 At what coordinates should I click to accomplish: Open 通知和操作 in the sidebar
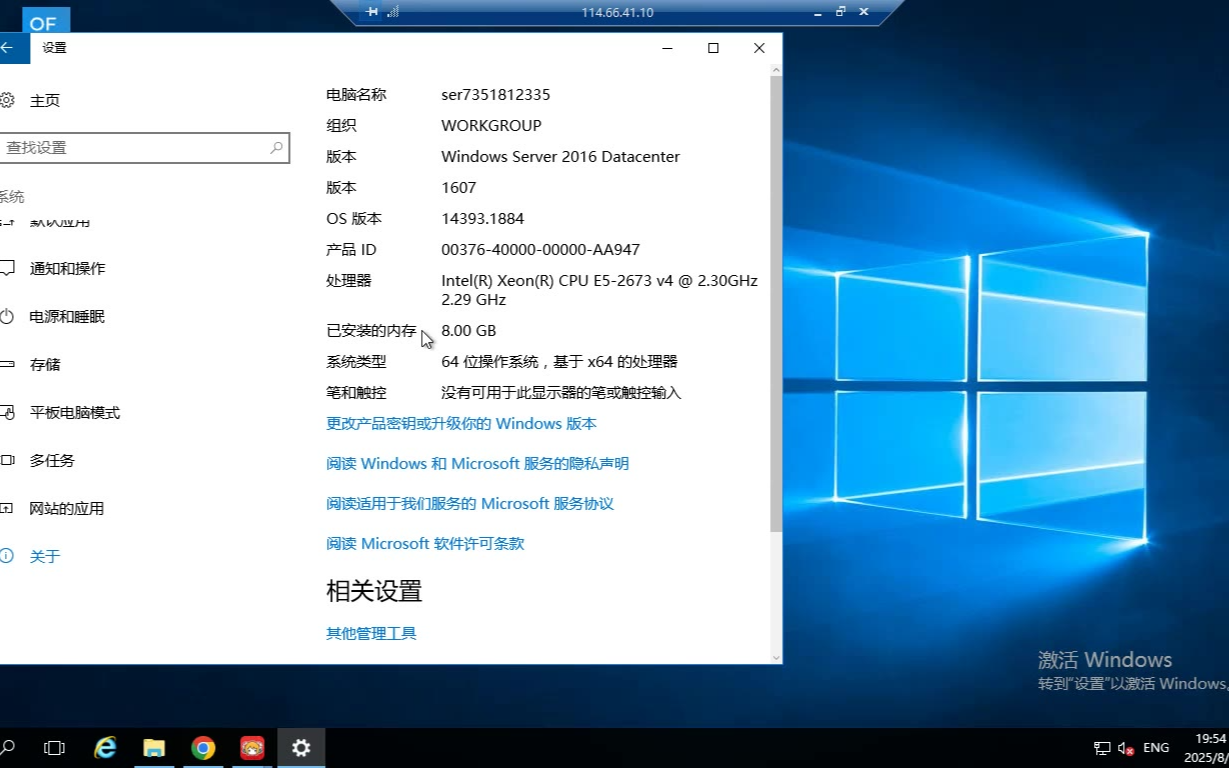point(53,268)
